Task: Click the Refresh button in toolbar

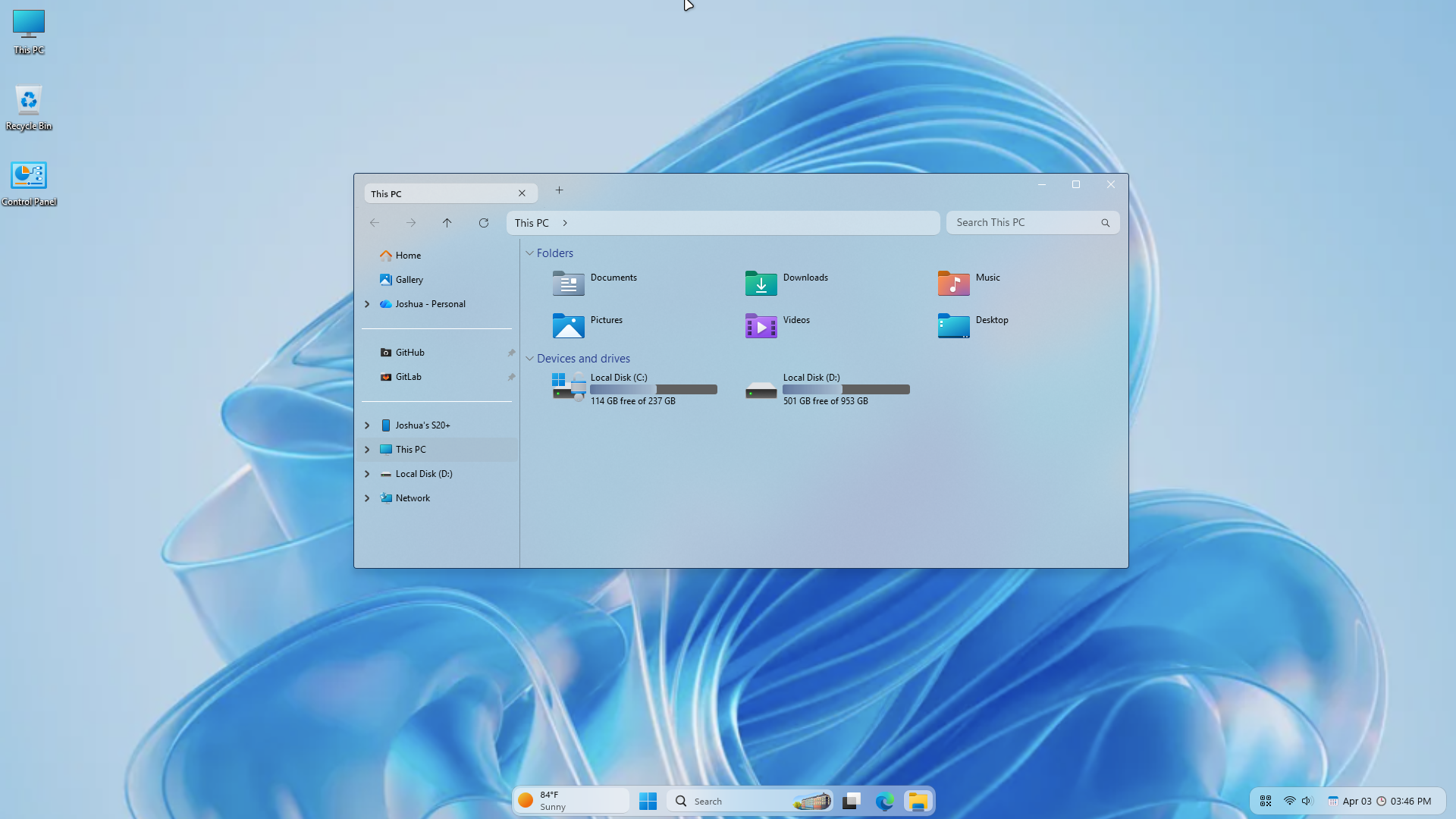Action: [484, 223]
